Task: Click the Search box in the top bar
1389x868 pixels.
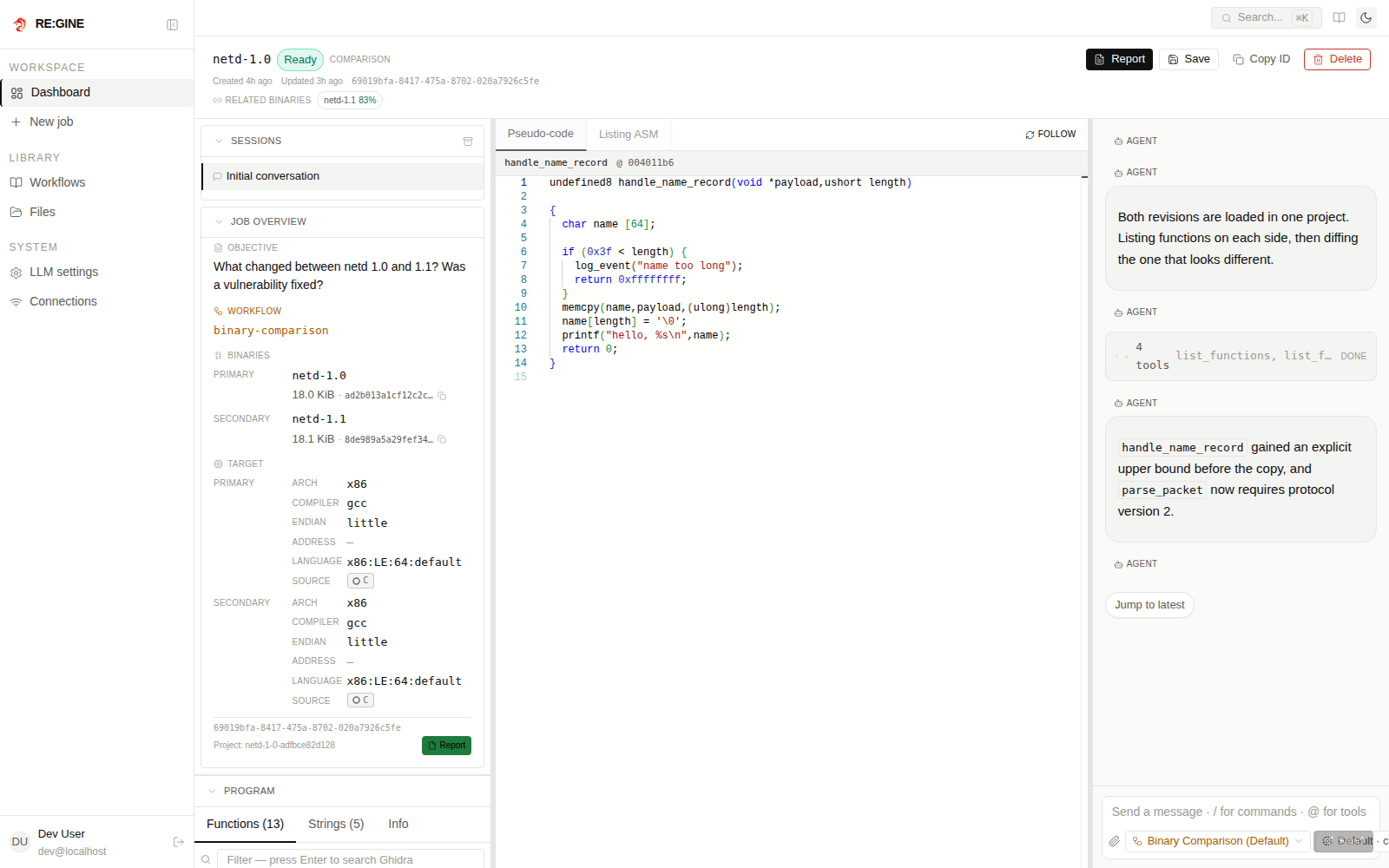Action: pos(1266,17)
